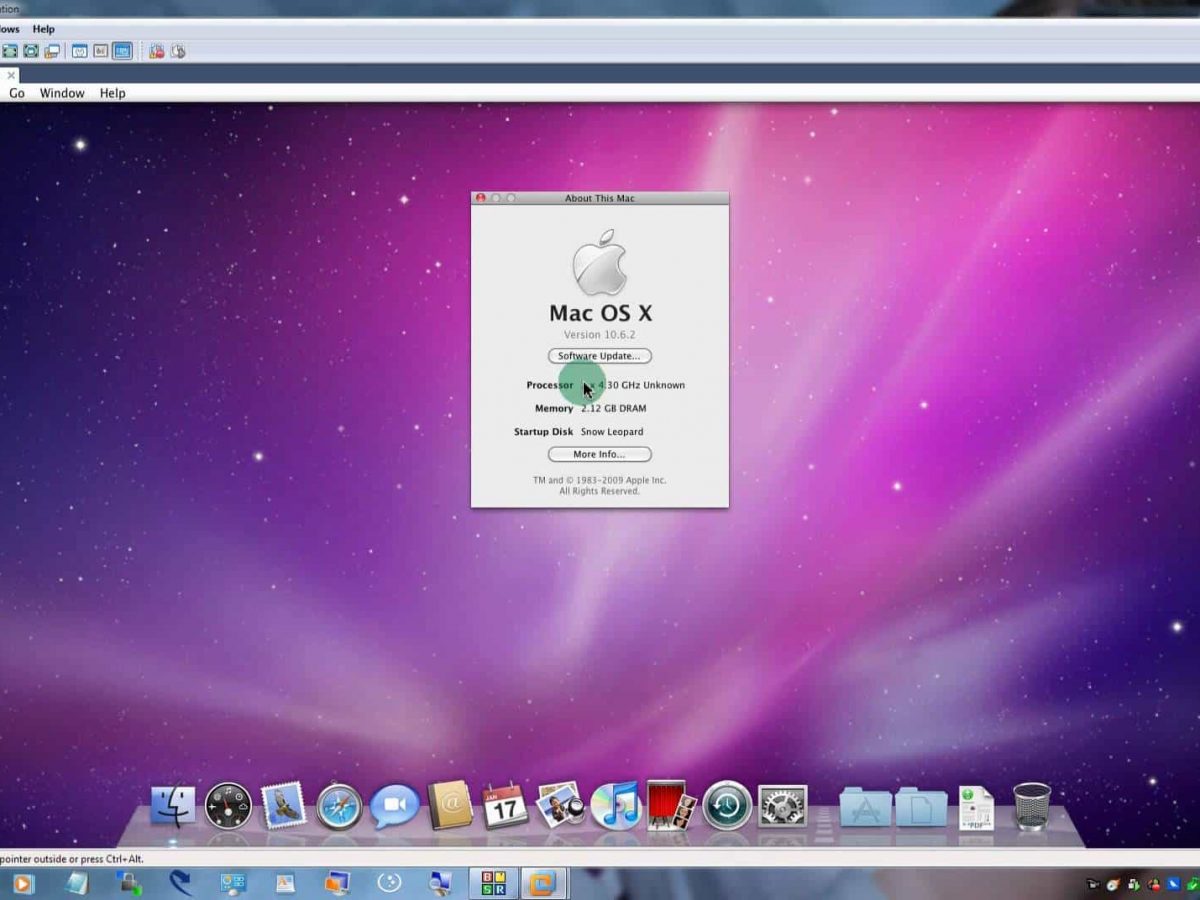Open Time Machine clock icon in dock
The width and height of the screenshot is (1200, 900).
pyautogui.click(x=727, y=806)
